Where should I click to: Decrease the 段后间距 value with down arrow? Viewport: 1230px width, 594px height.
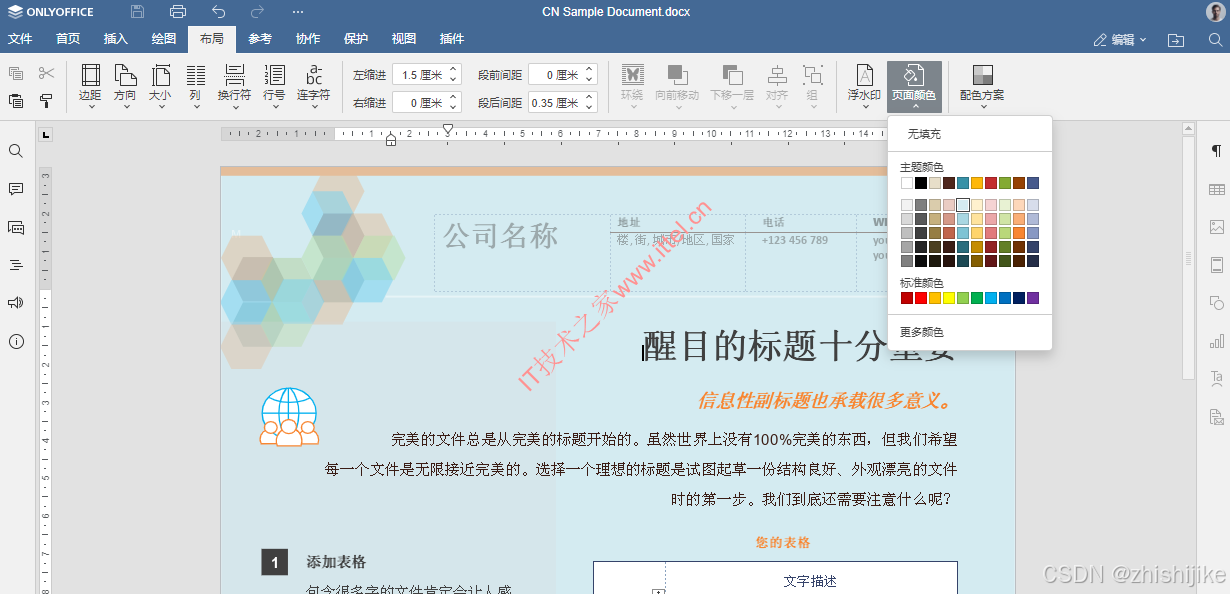589,107
